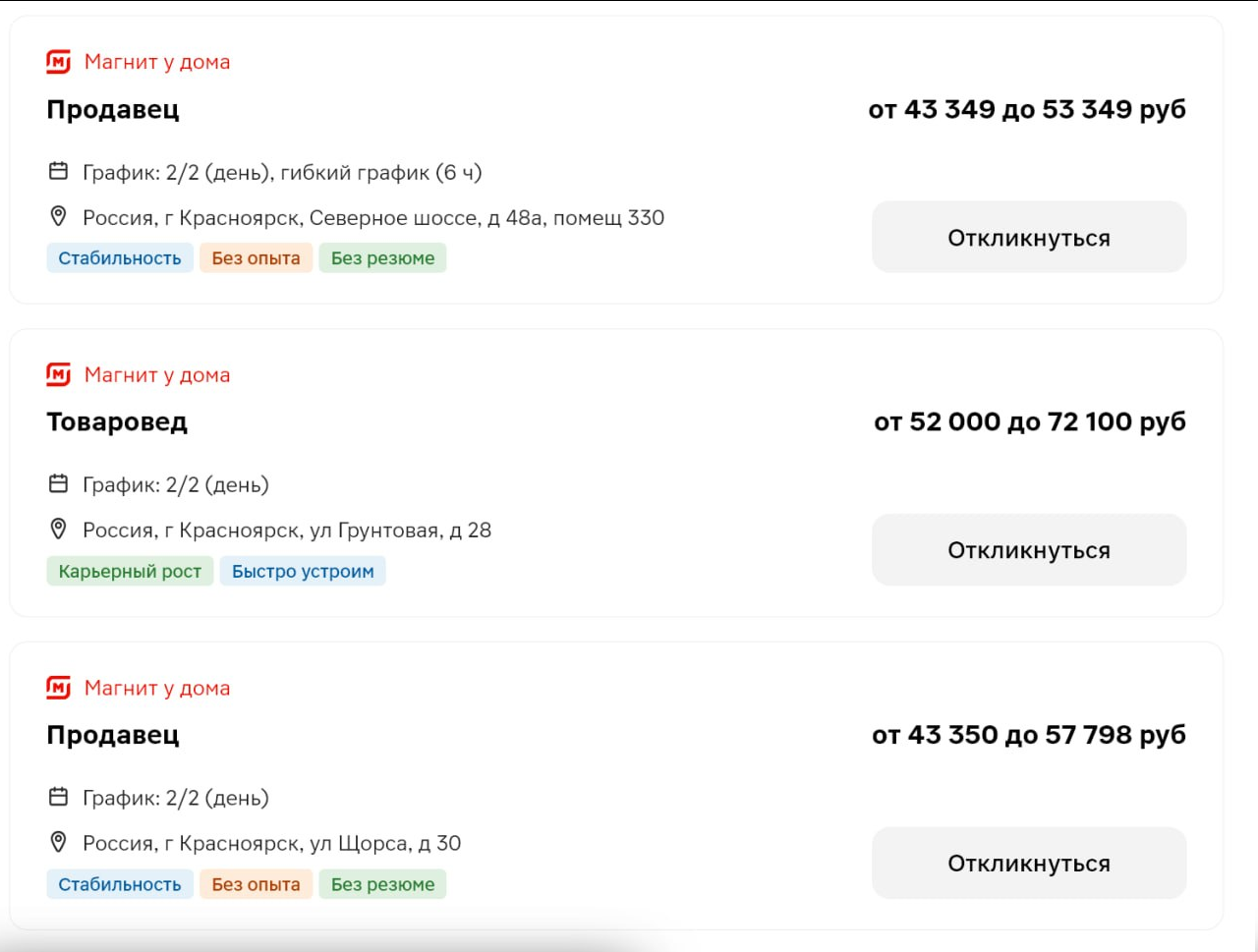Click Магнит у дома link in Товаровед card
Screen dimensions: 1258x952
(x=157, y=375)
